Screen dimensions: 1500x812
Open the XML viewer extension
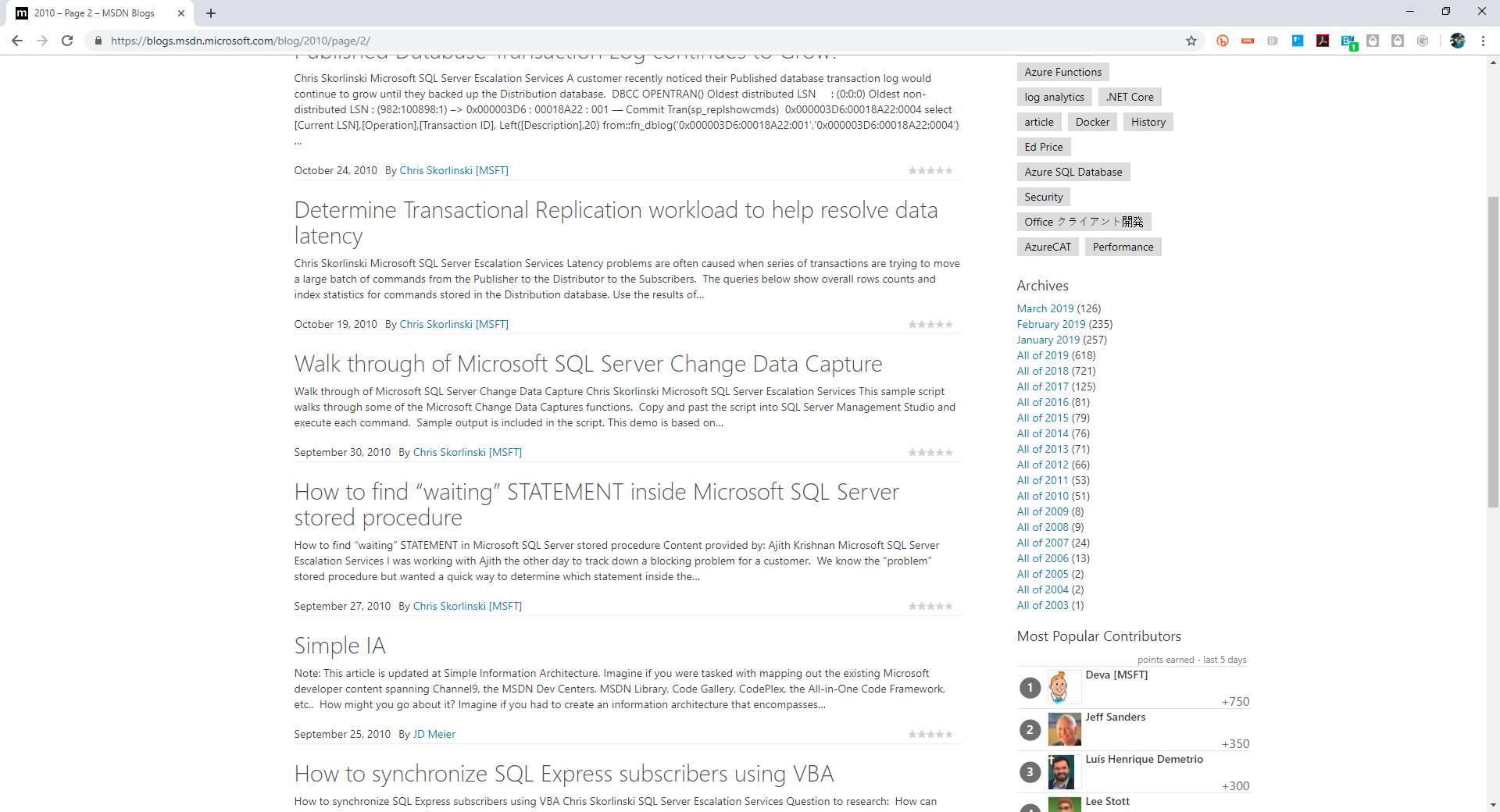[1248, 41]
